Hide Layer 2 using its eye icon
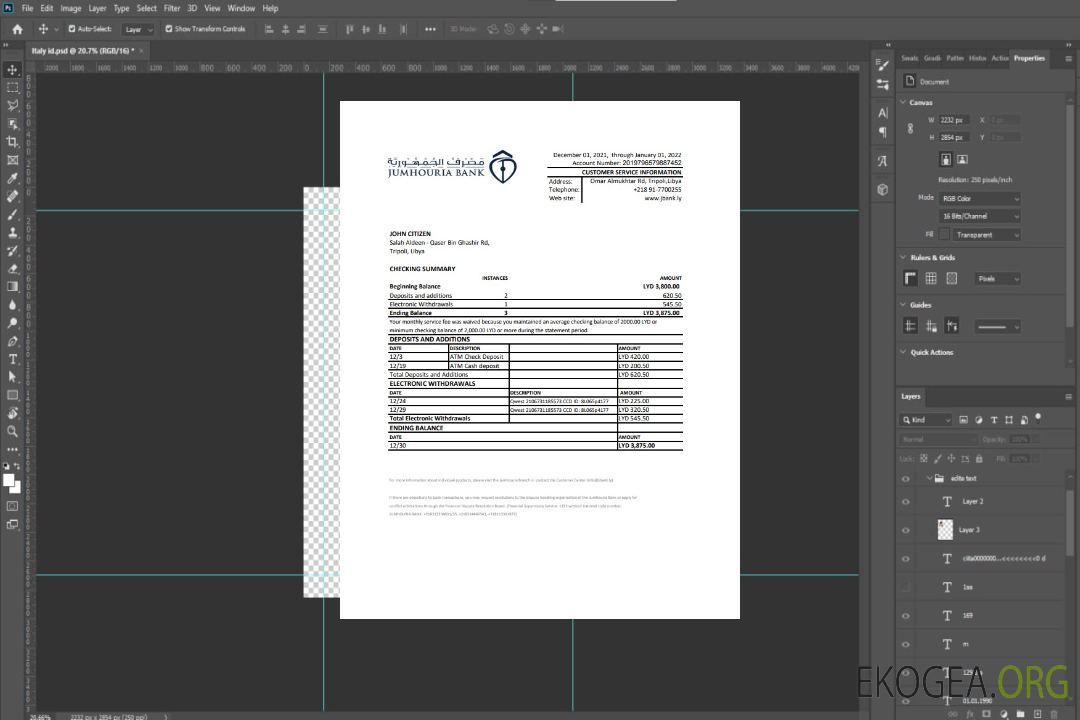Screen dimensions: 1080x720 coord(906,502)
